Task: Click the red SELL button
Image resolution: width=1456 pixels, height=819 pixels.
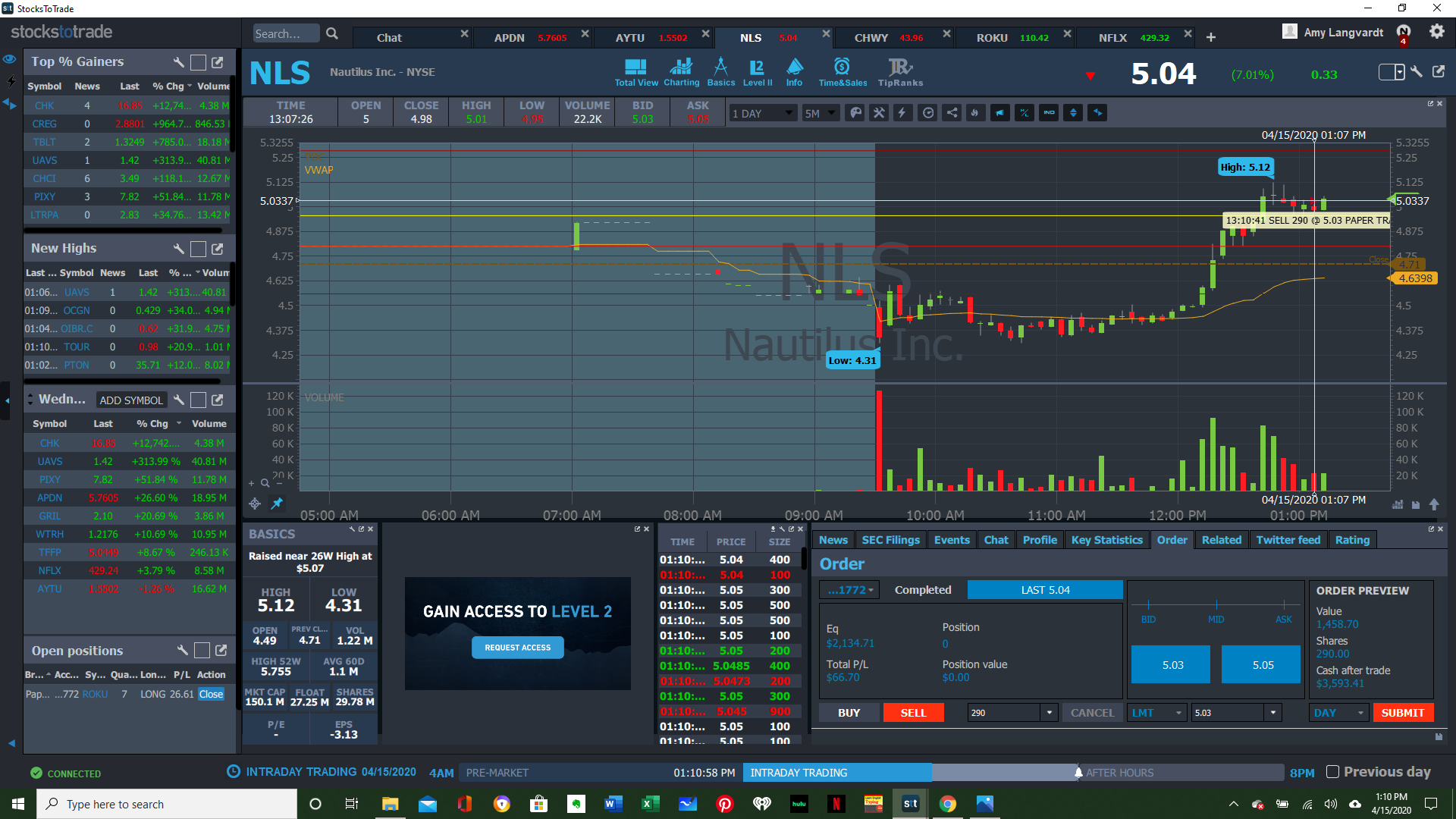Action: (x=913, y=713)
